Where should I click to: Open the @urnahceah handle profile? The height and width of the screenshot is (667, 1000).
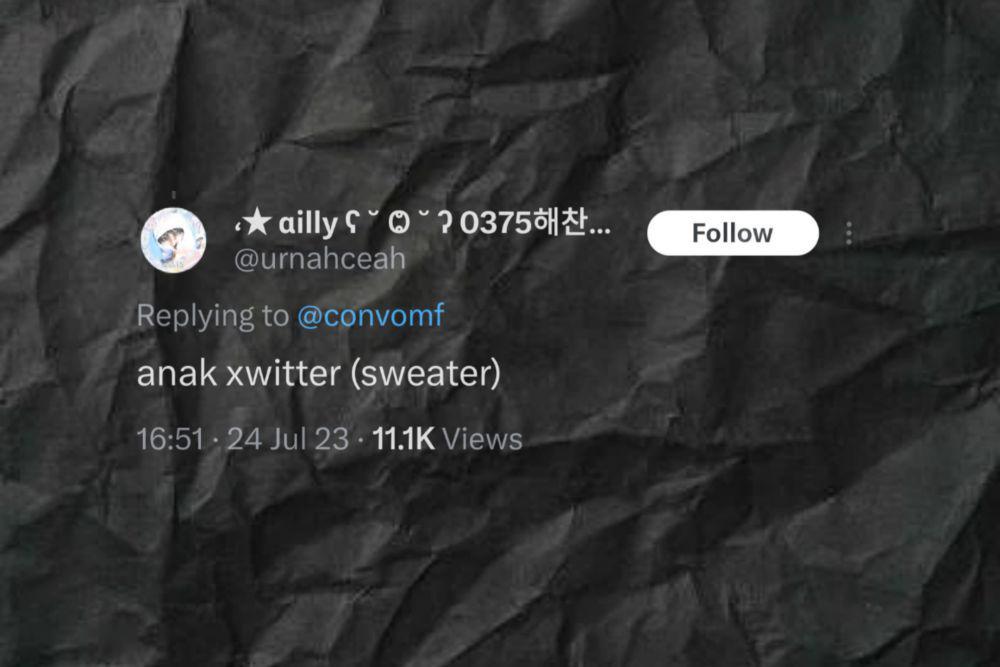320,258
